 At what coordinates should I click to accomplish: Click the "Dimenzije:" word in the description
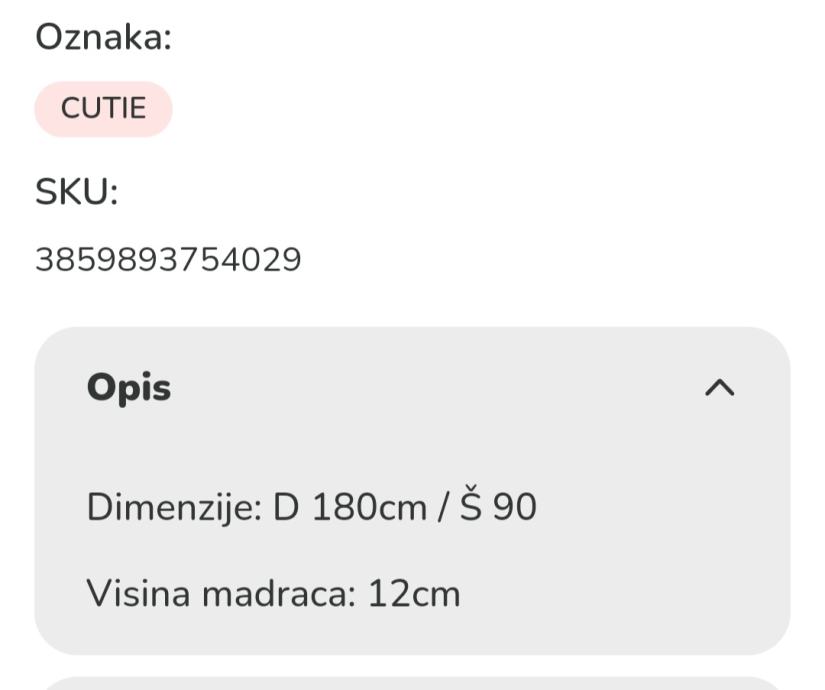[174, 507]
